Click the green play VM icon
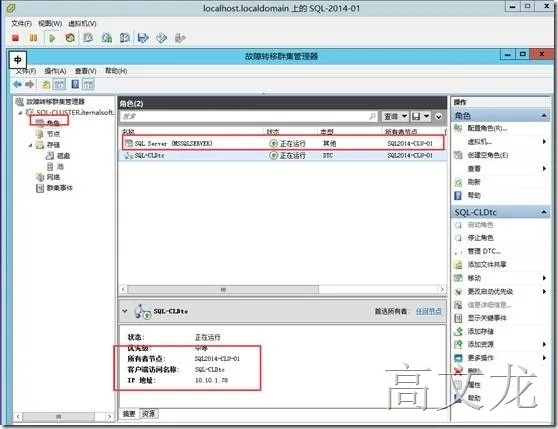Screen dimensions: 558x429 (x=52, y=38)
